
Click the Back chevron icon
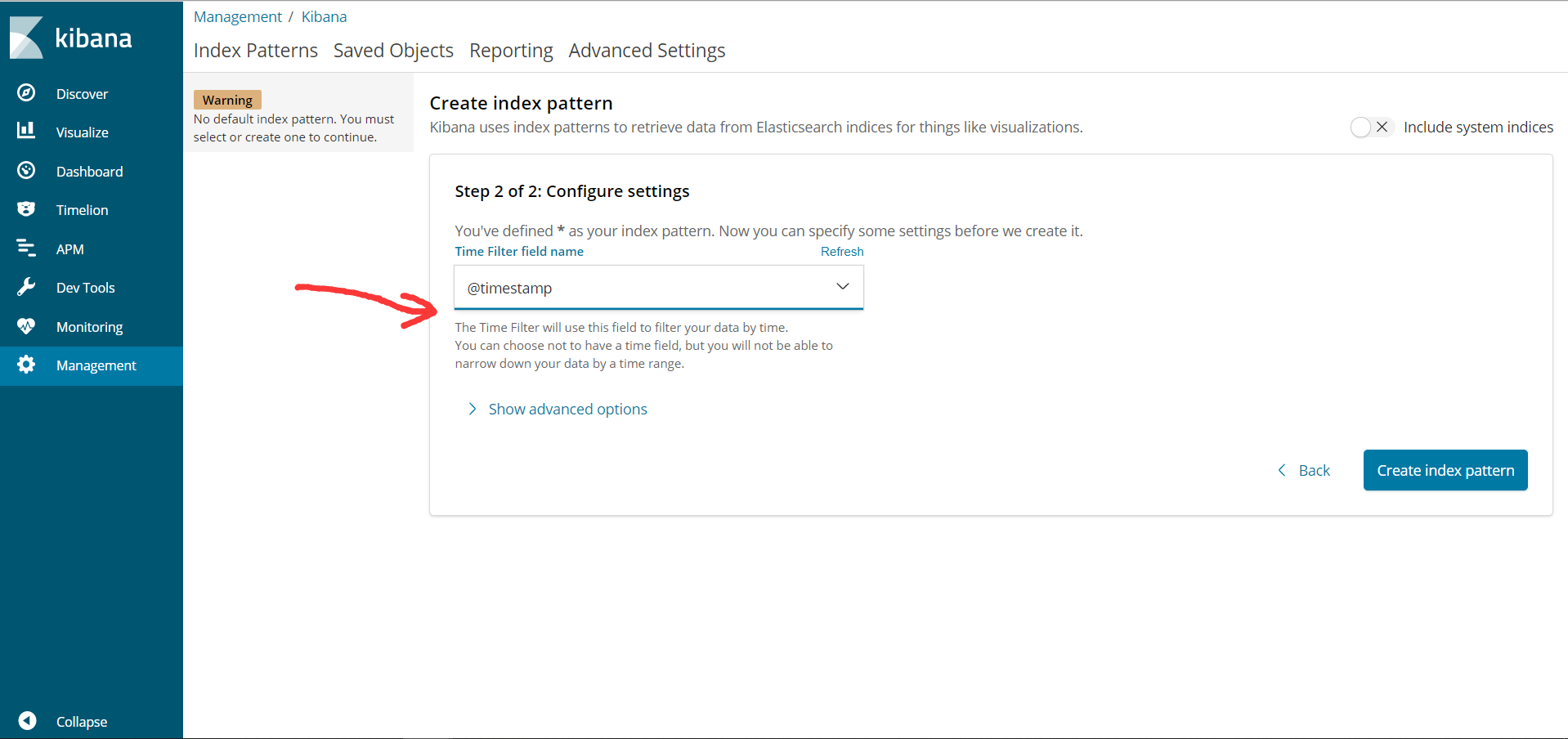click(x=1282, y=470)
